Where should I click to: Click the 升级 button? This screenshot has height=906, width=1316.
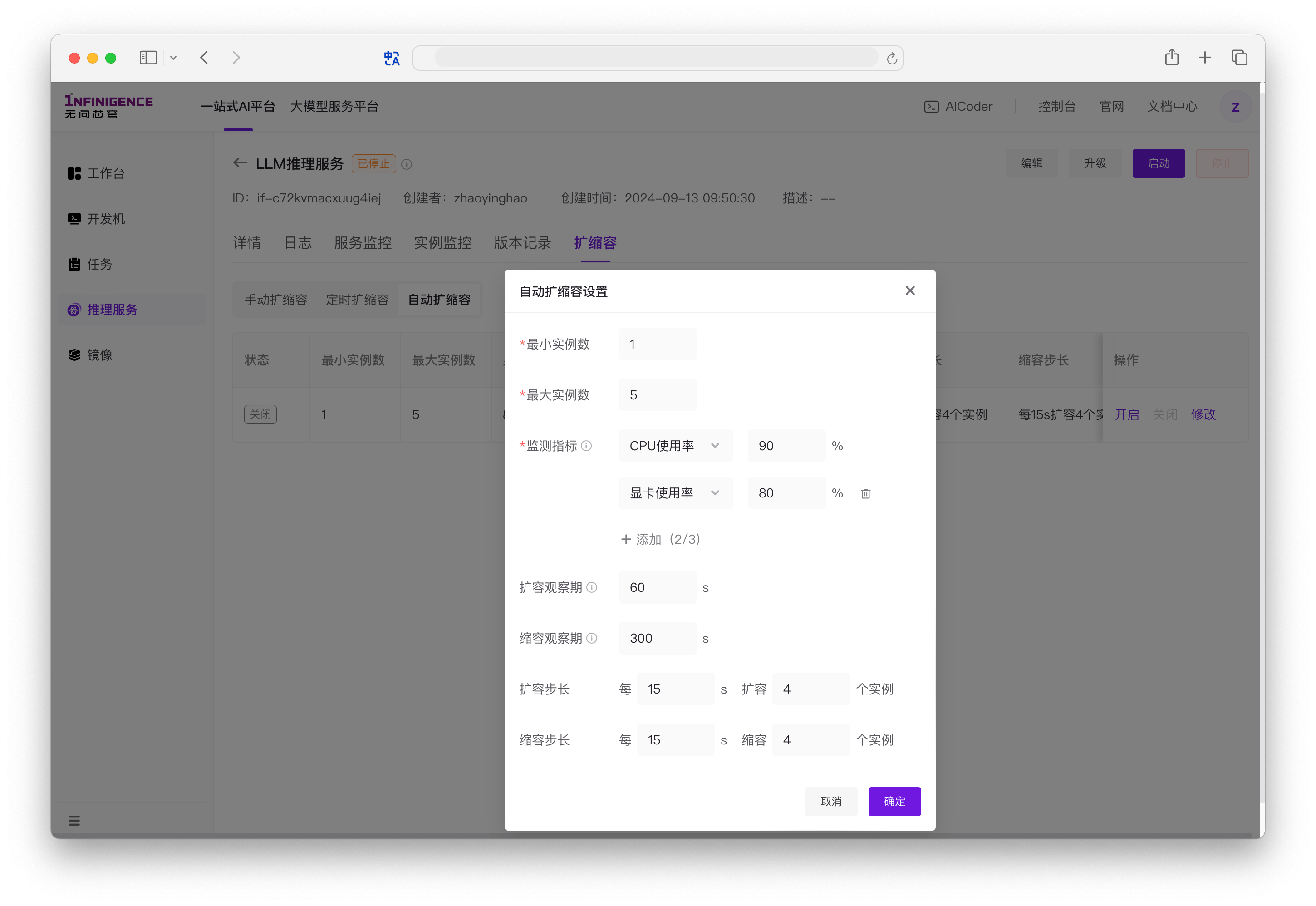click(x=1095, y=163)
